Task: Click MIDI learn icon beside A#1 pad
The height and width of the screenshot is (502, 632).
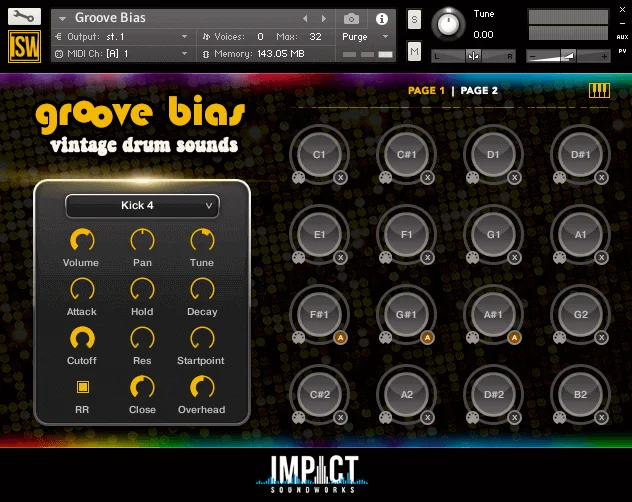Action: 472,338
